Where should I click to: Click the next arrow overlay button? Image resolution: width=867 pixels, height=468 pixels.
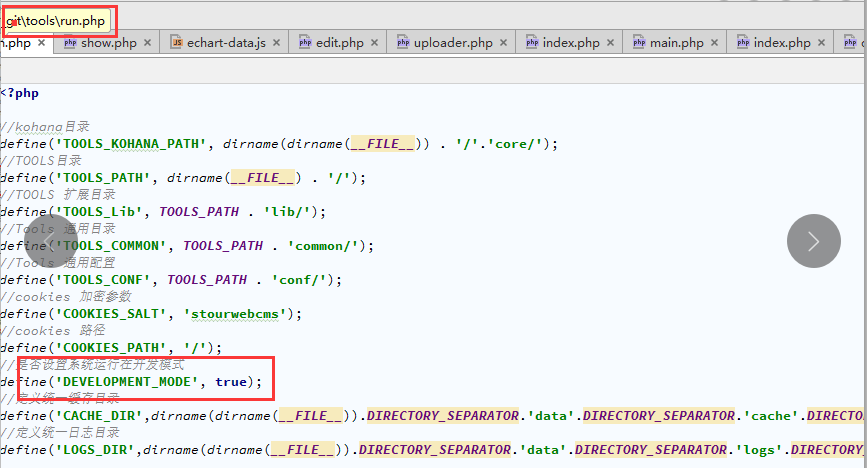(x=813, y=241)
